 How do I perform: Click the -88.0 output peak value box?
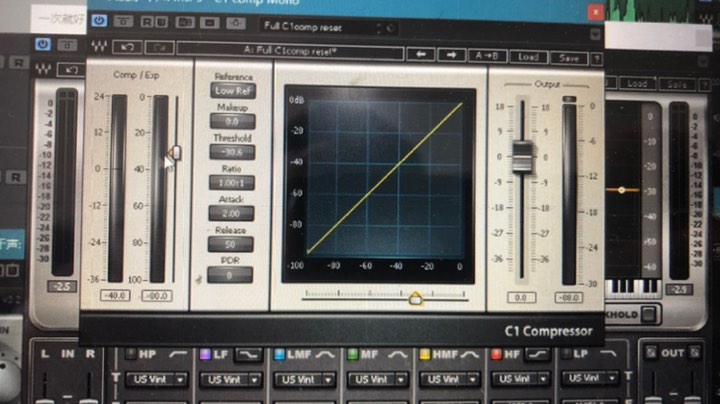[569, 298]
